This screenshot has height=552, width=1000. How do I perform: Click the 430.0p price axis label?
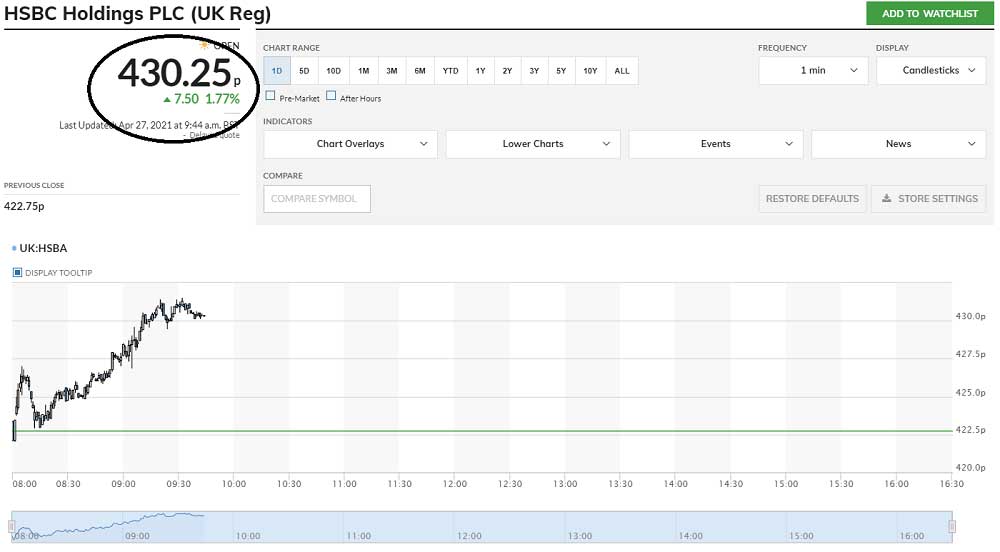point(970,316)
